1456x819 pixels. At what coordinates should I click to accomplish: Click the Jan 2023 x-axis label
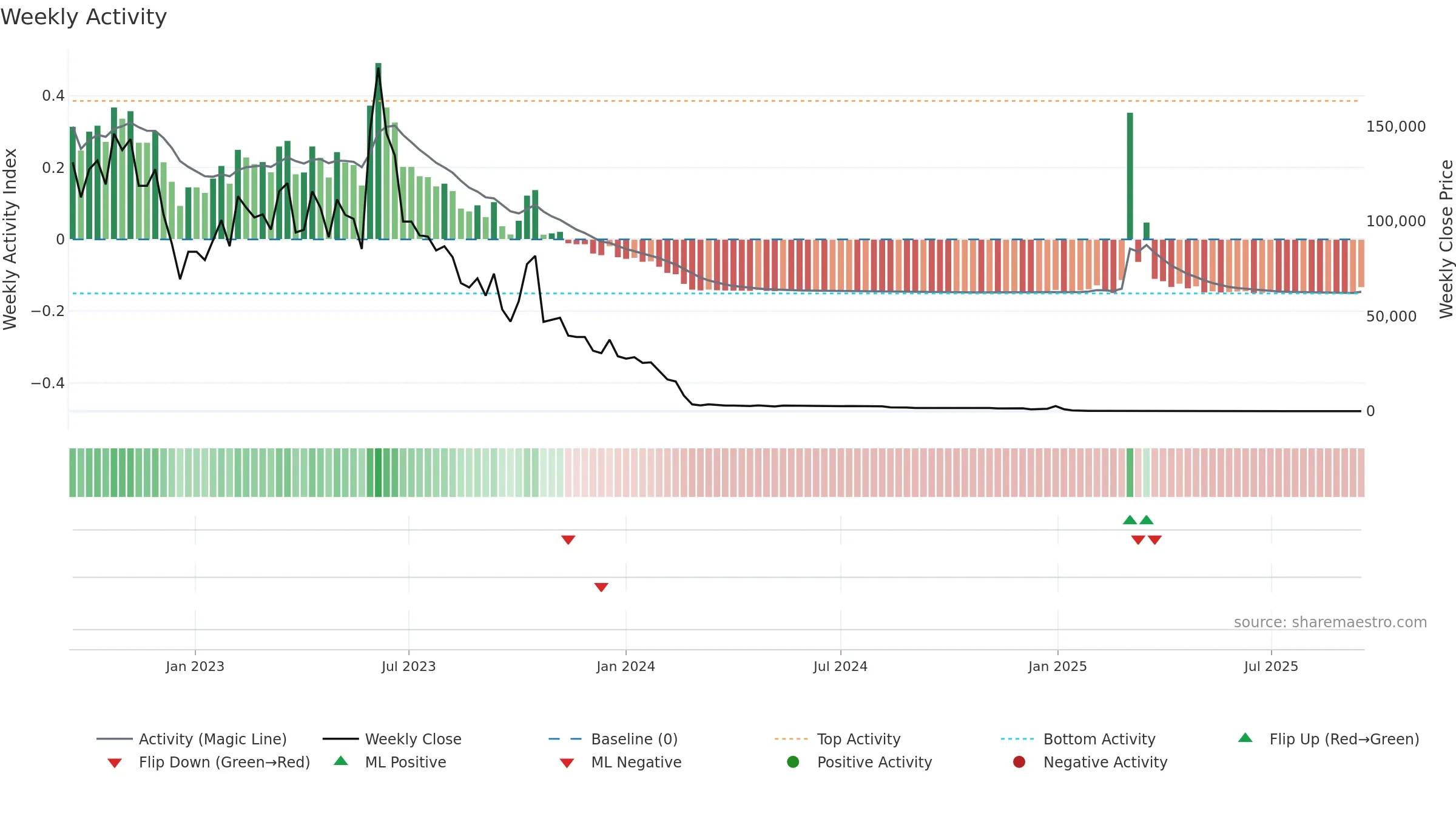(x=195, y=666)
